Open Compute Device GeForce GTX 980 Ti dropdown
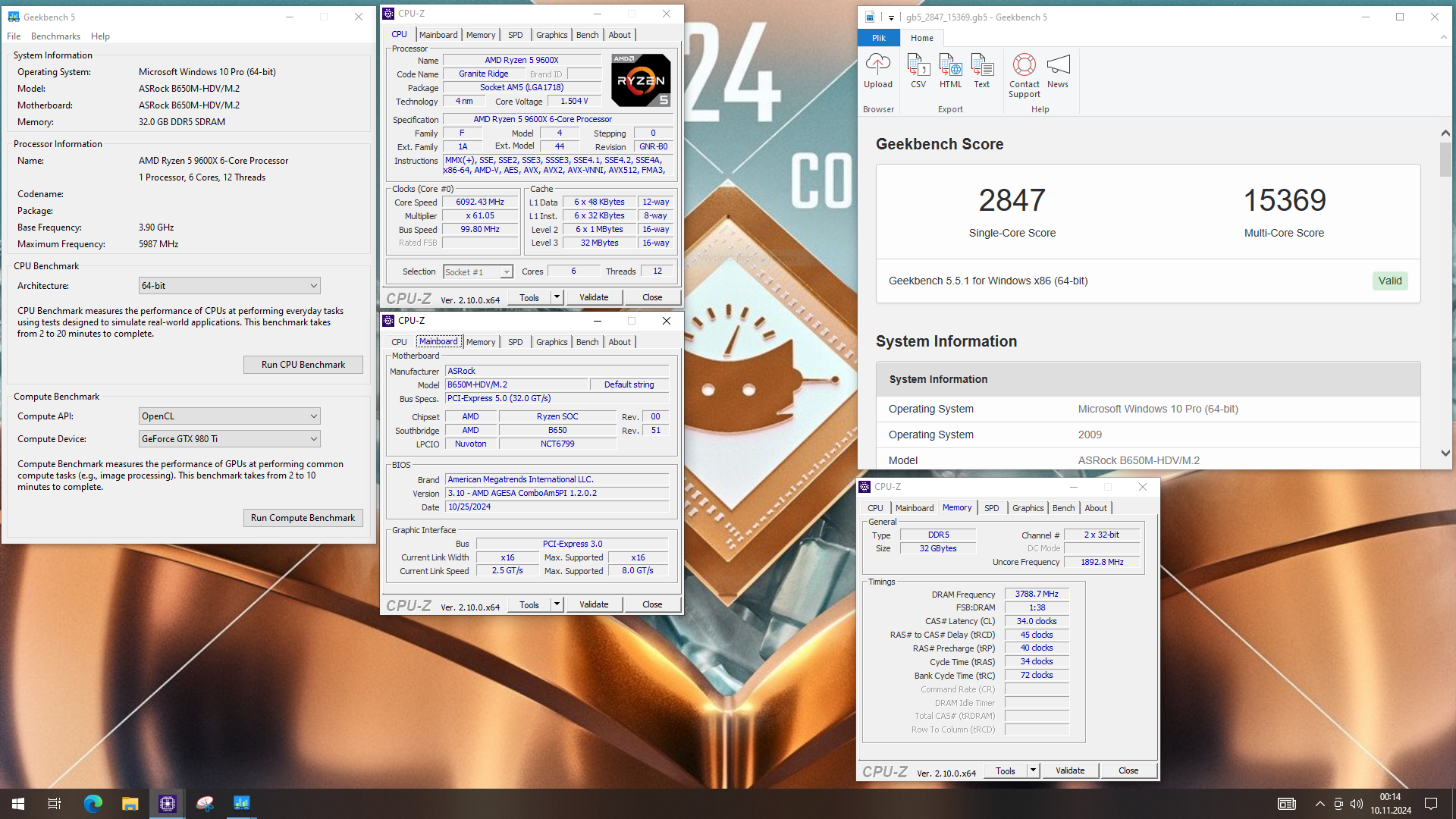 click(230, 439)
